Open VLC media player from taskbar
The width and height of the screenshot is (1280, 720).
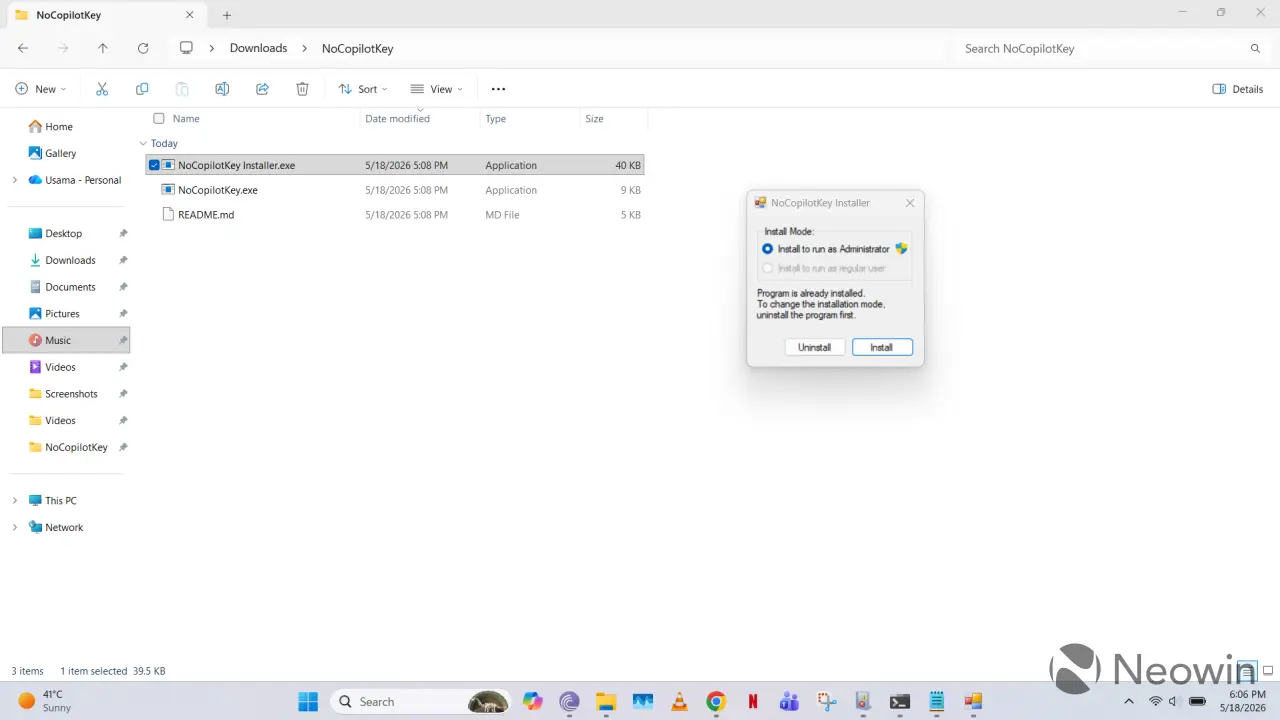coord(679,701)
